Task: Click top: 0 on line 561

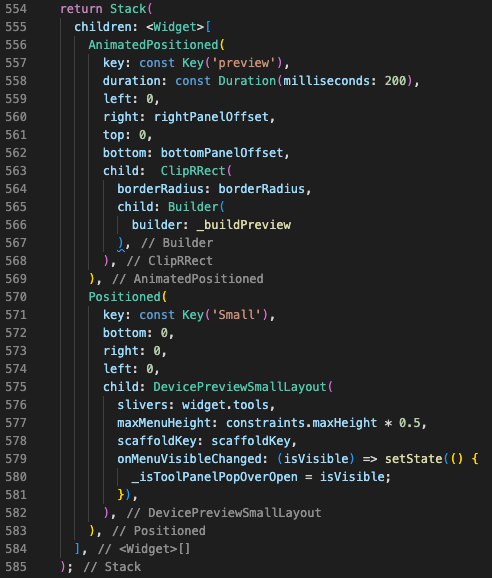Action: click(x=125, y=135)
